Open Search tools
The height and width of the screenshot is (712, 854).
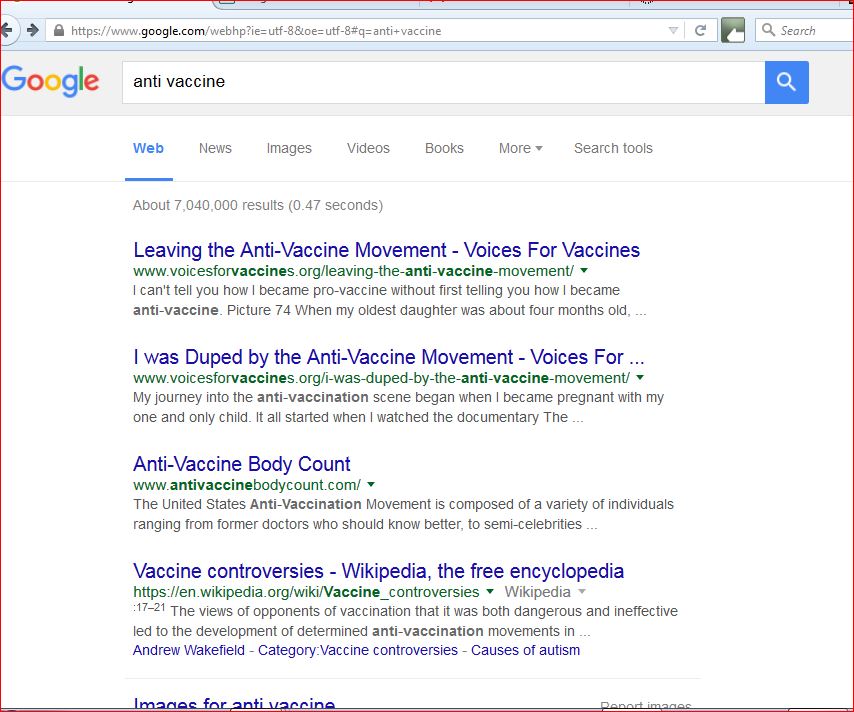(x=613, y=148)
